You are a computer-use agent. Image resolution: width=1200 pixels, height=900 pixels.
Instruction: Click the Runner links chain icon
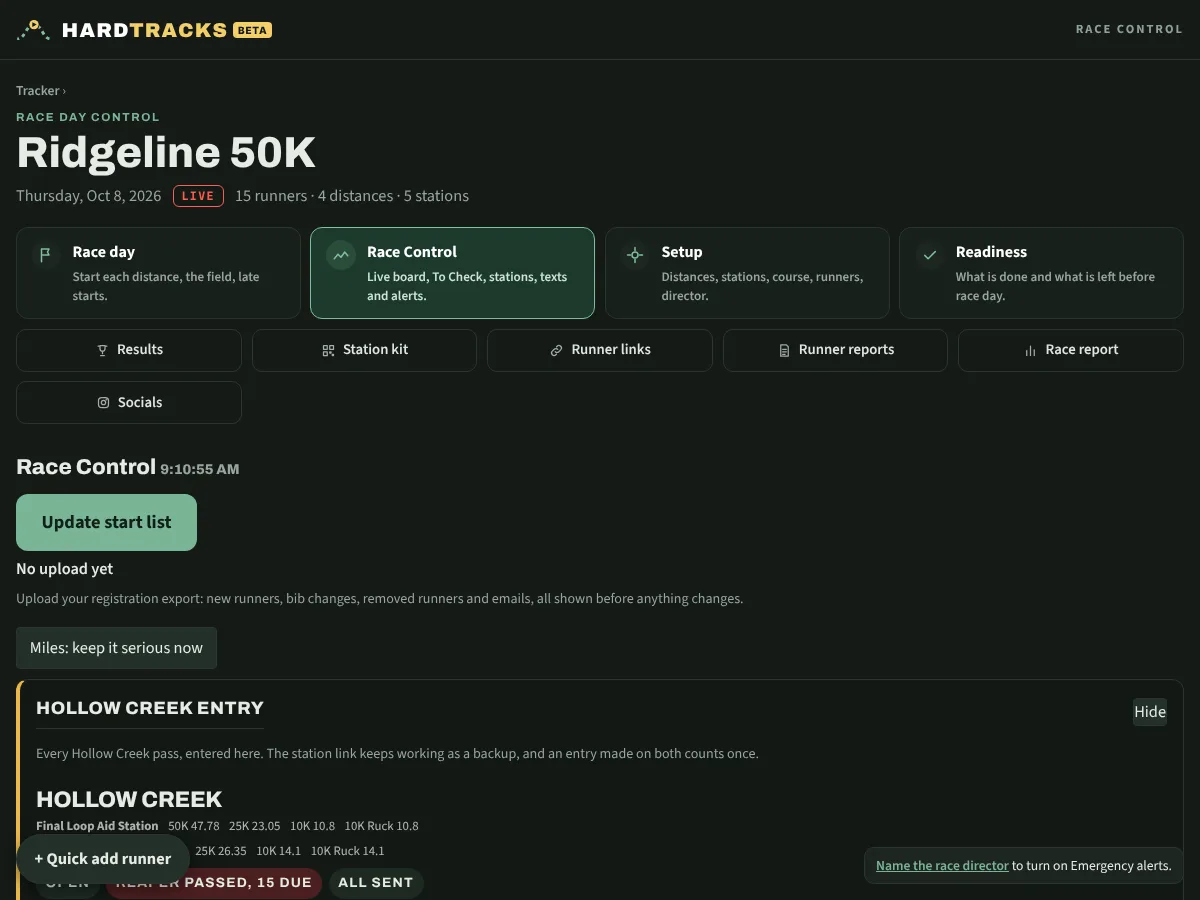point(556,350)
